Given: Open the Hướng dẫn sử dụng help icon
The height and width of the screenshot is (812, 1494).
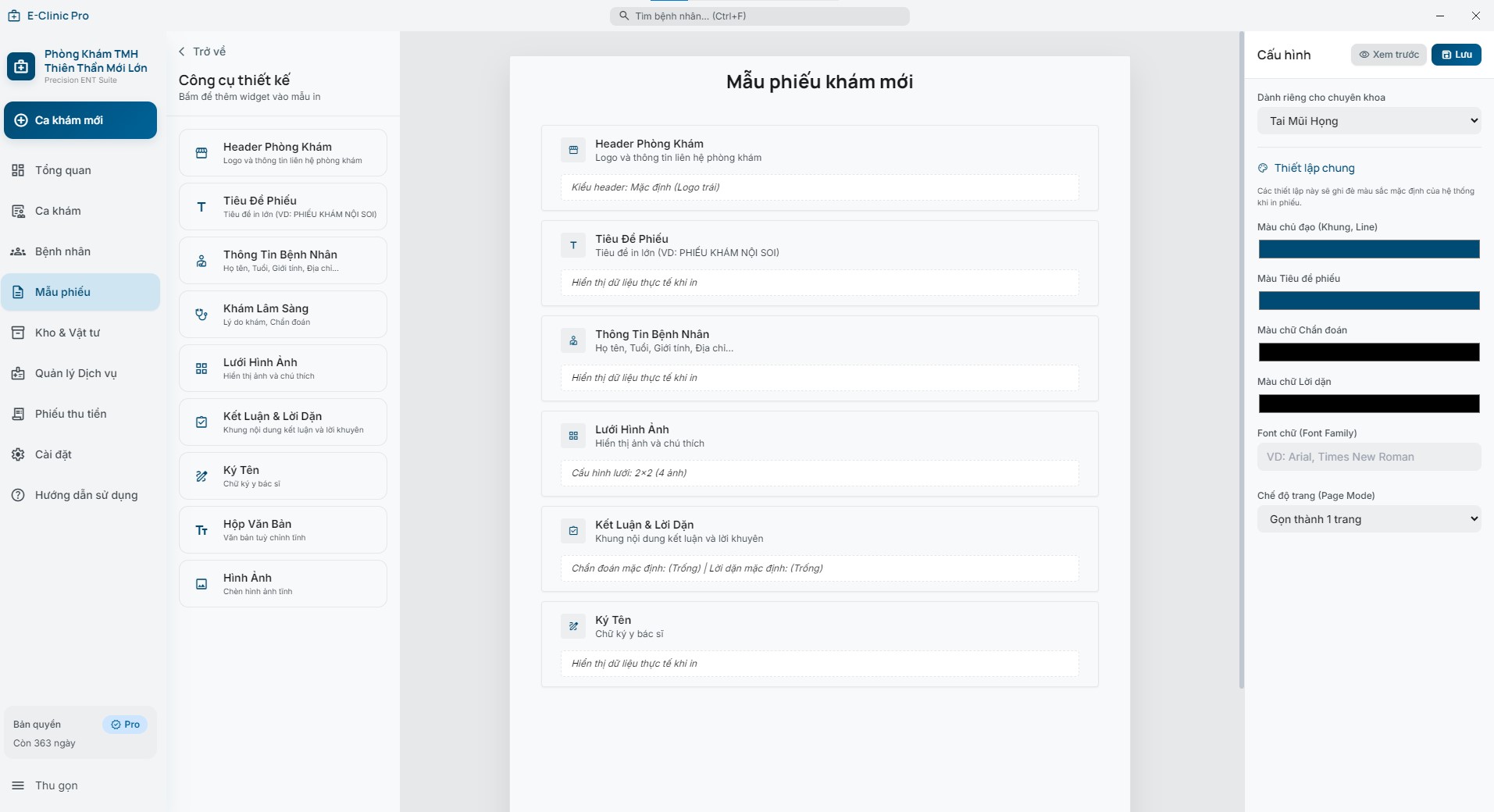Looking at the screenshot, I should [18, 495].
